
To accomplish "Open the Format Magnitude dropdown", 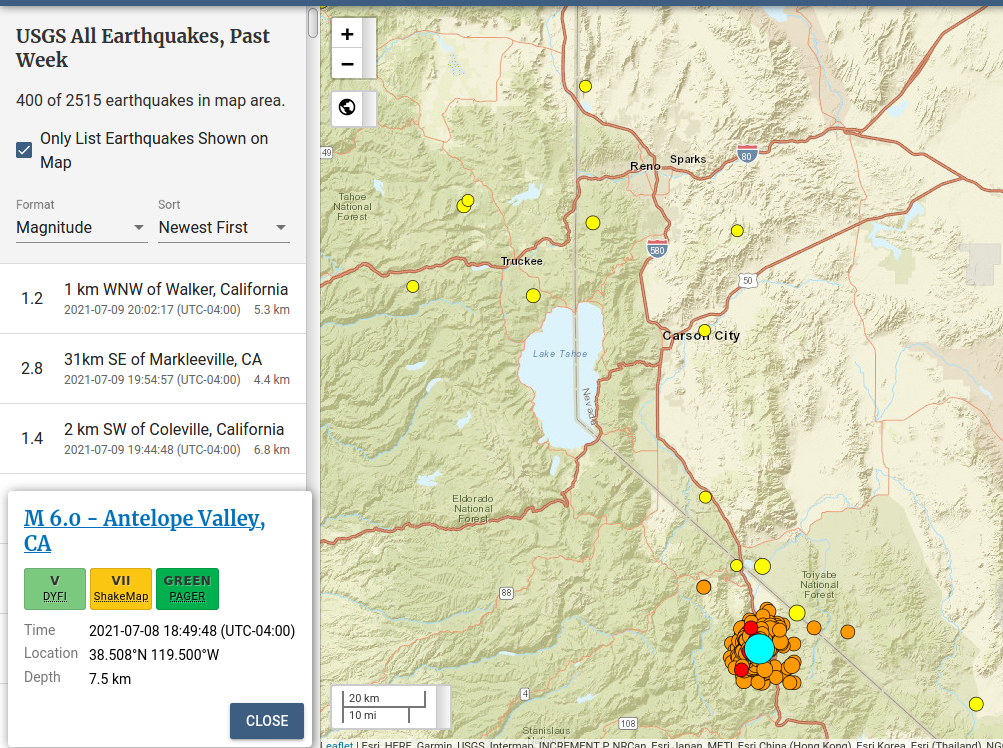I will coord(81,228).
